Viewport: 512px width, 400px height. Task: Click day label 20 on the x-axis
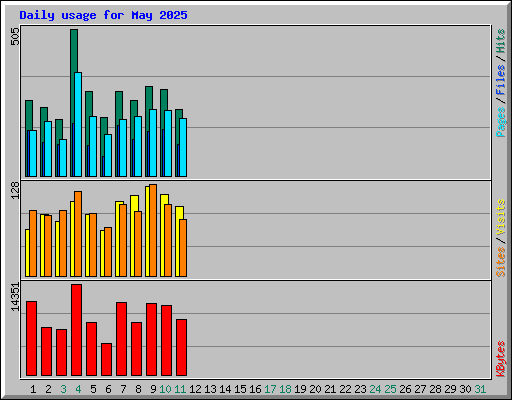pyautogui.click(x=315, y=389)
